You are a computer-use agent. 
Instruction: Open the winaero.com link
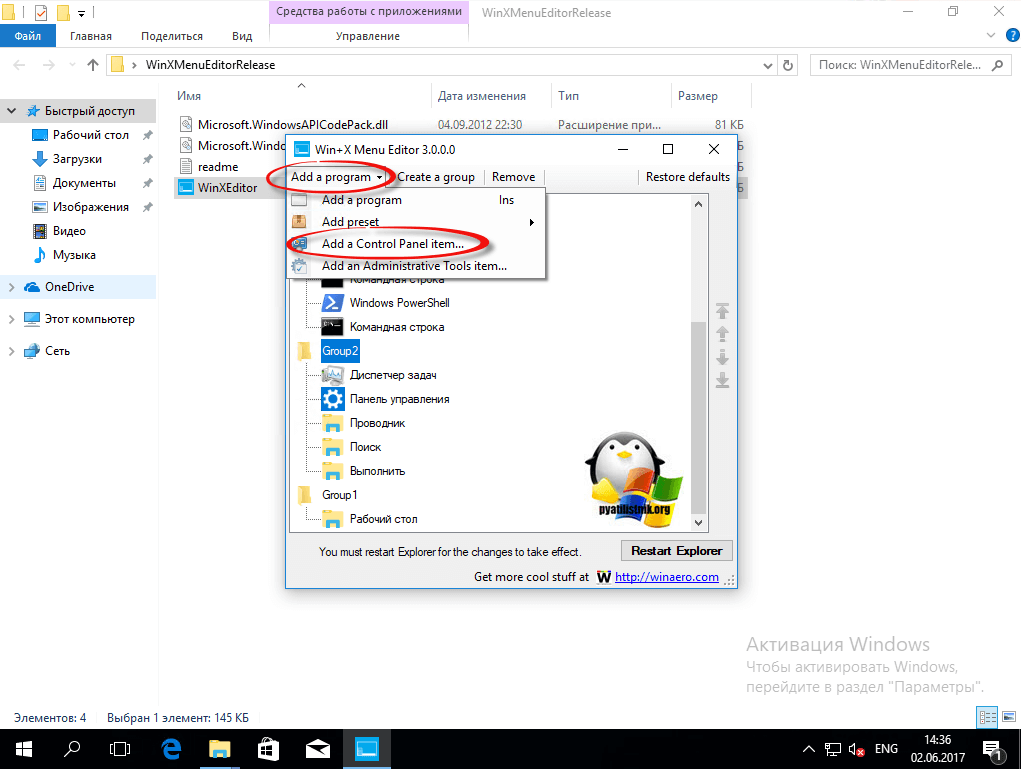pos(666,577)
